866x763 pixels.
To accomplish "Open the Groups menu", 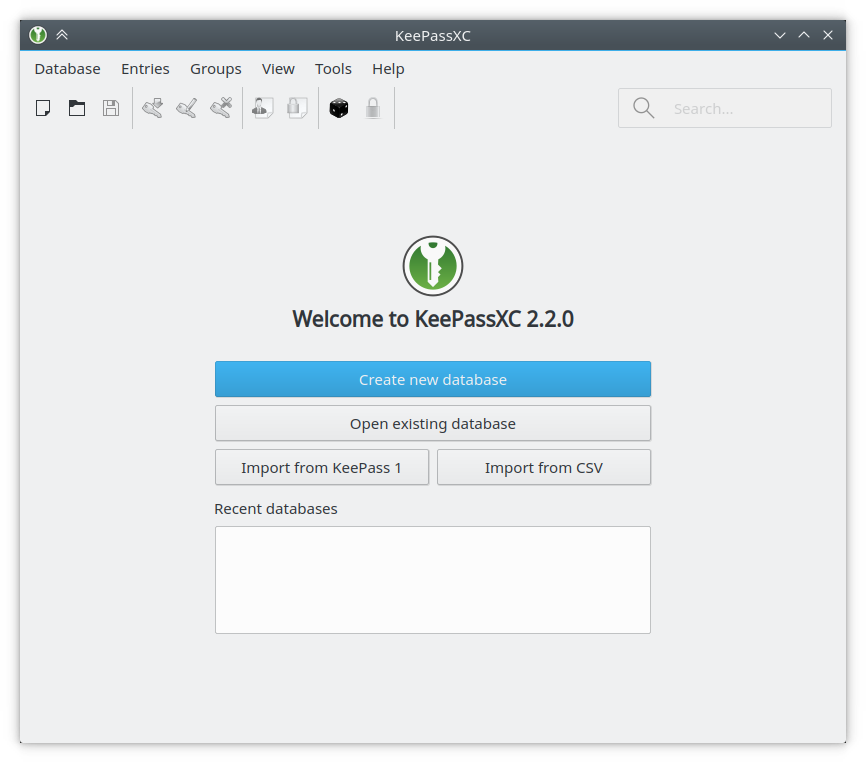I will (x=216, y=69).
